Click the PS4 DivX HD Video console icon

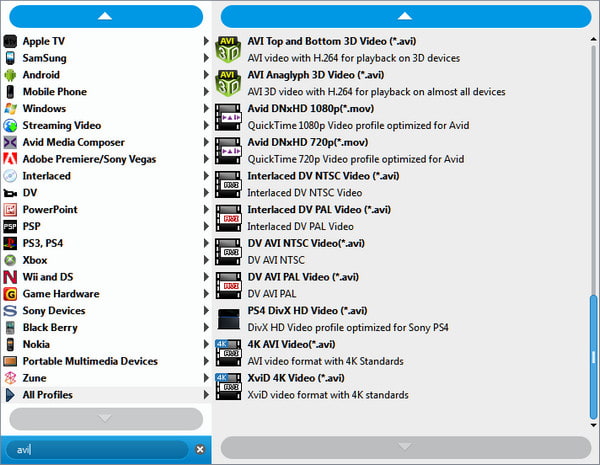pyautogui.click(x=228, y=319)
